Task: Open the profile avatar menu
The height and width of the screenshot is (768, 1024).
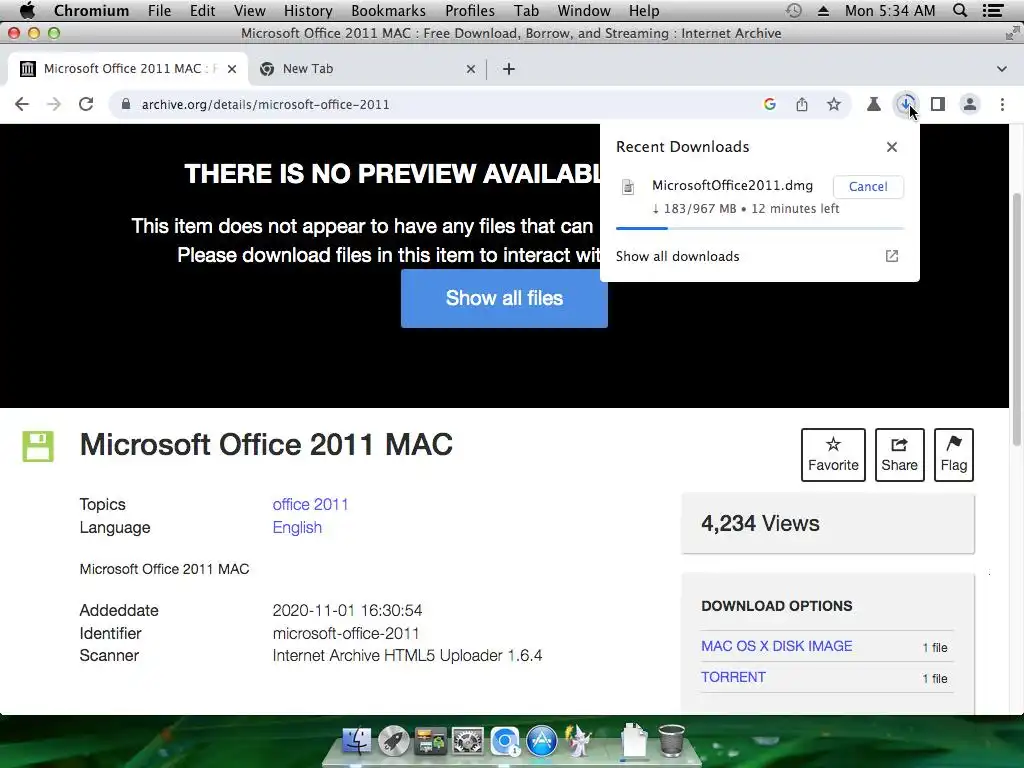Action: [x=970, y=104]
